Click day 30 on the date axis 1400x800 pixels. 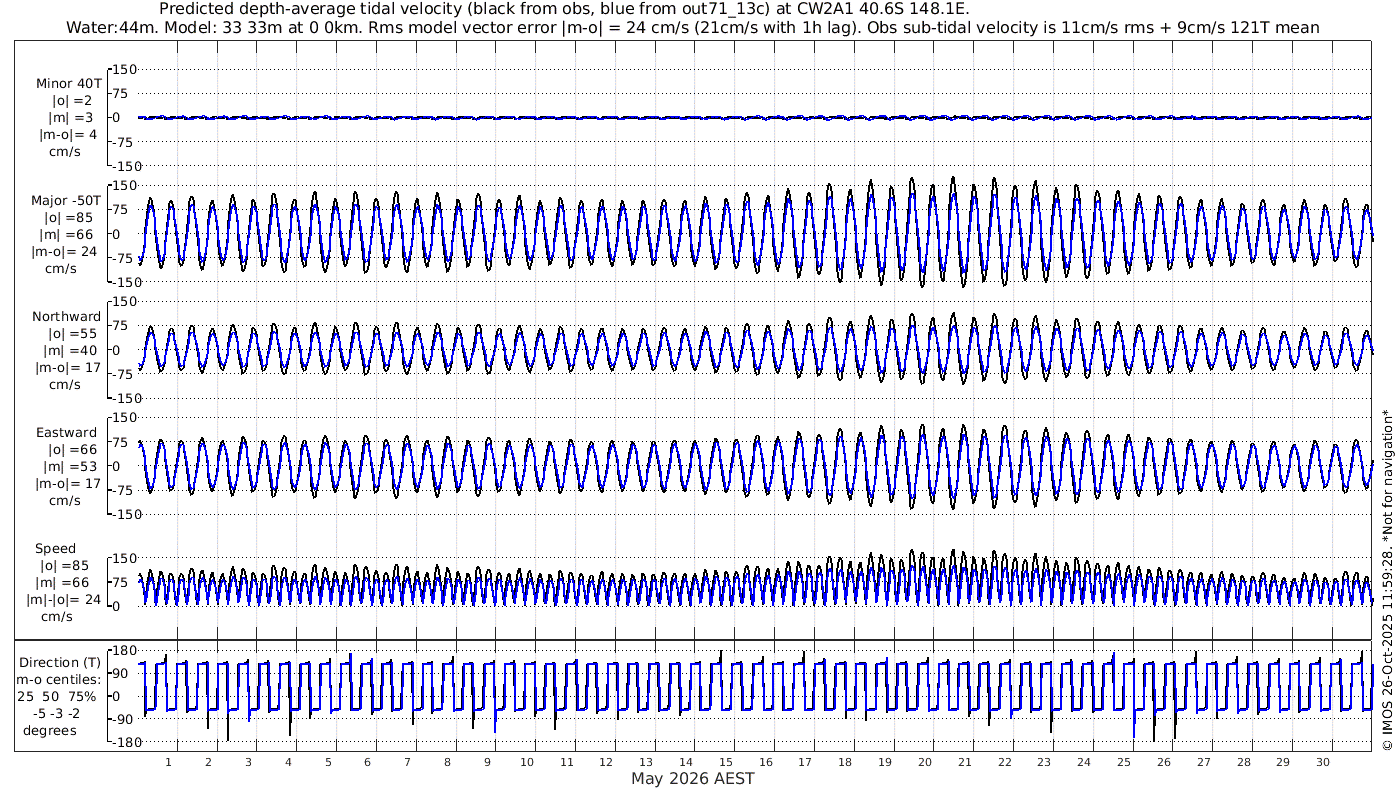tap(1322, 762)
